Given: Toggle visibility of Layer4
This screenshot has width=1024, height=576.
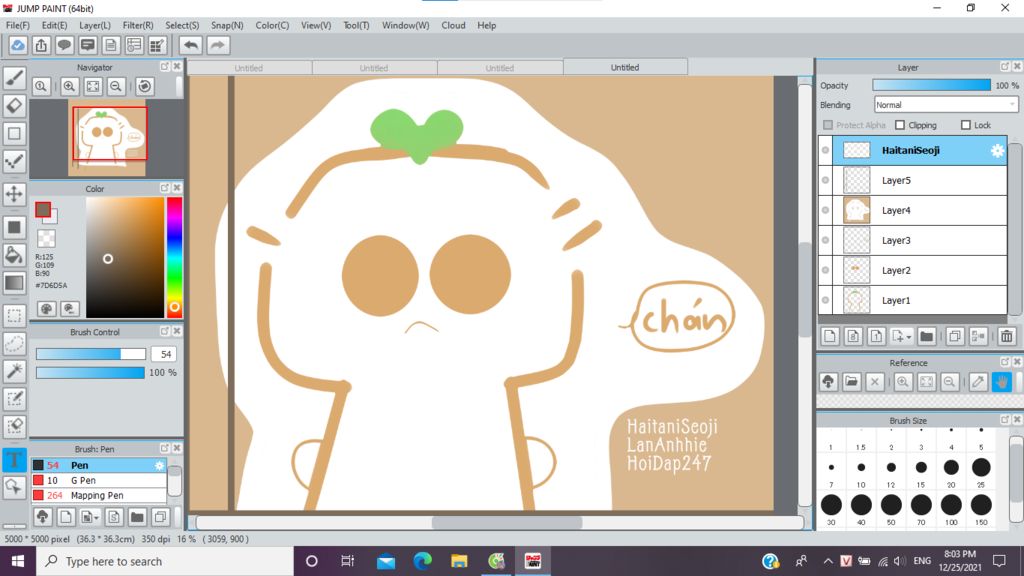Looking at the screenshot, I should tap(825, 210).
